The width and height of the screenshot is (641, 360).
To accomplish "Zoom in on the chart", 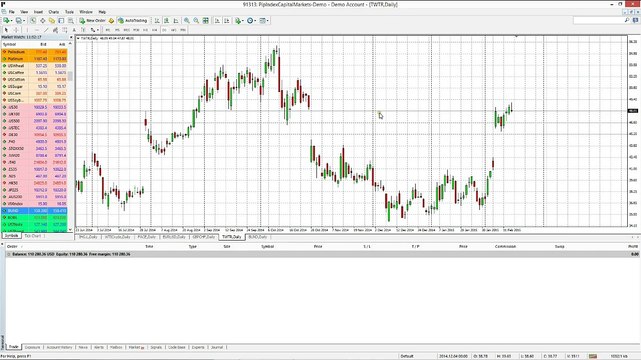I will (x=187, y=20).
